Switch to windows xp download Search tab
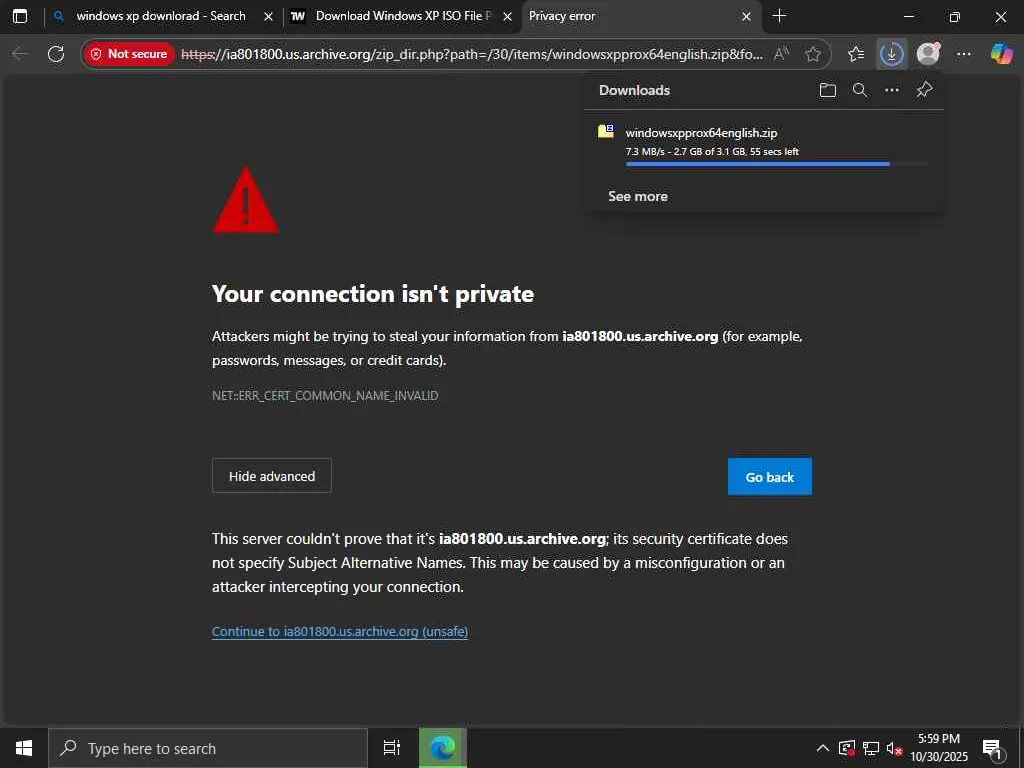Screen dimensions: 1024x768 [x=163, y=16]
